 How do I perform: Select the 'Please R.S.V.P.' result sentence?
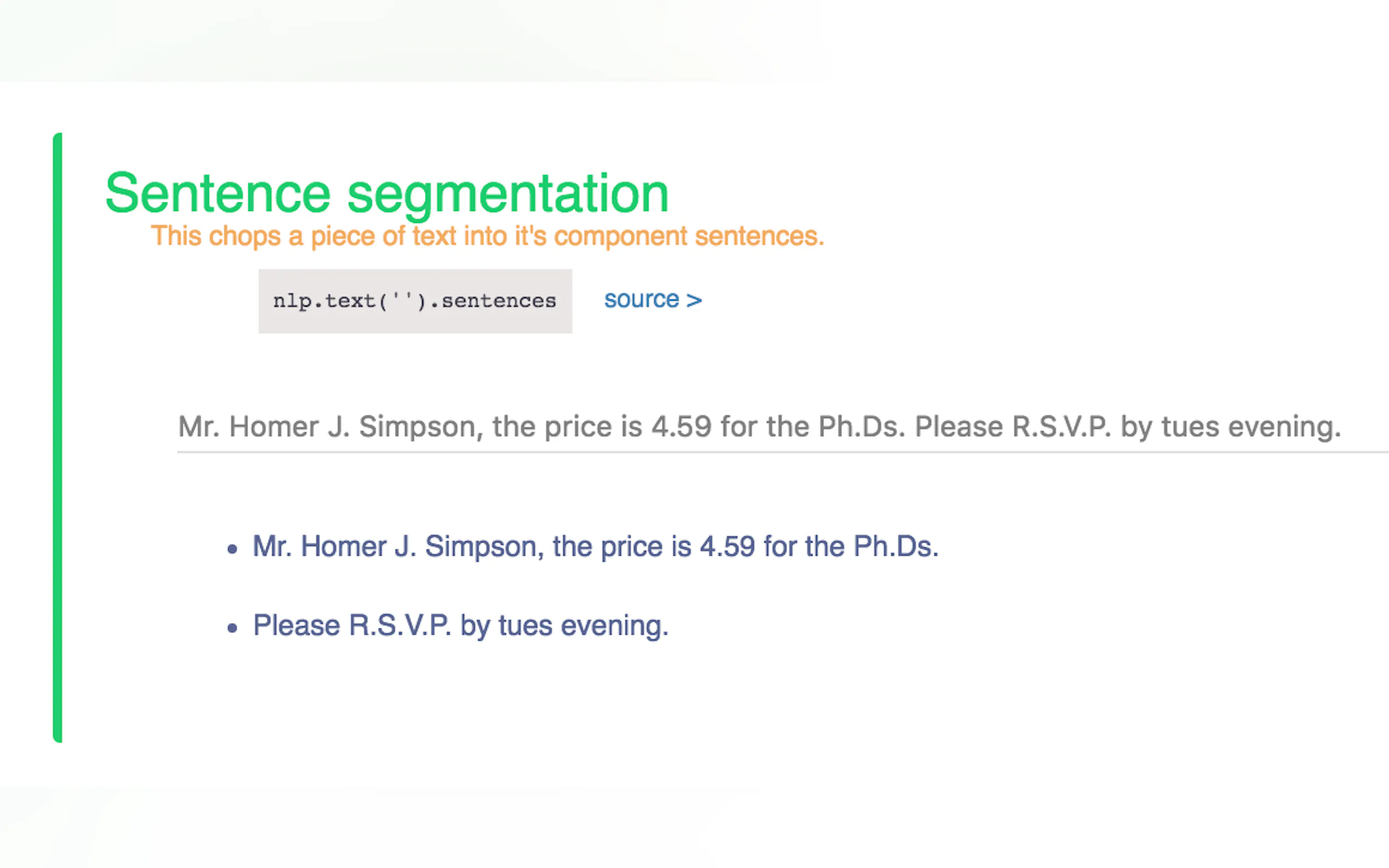click(x=460, y=625)
